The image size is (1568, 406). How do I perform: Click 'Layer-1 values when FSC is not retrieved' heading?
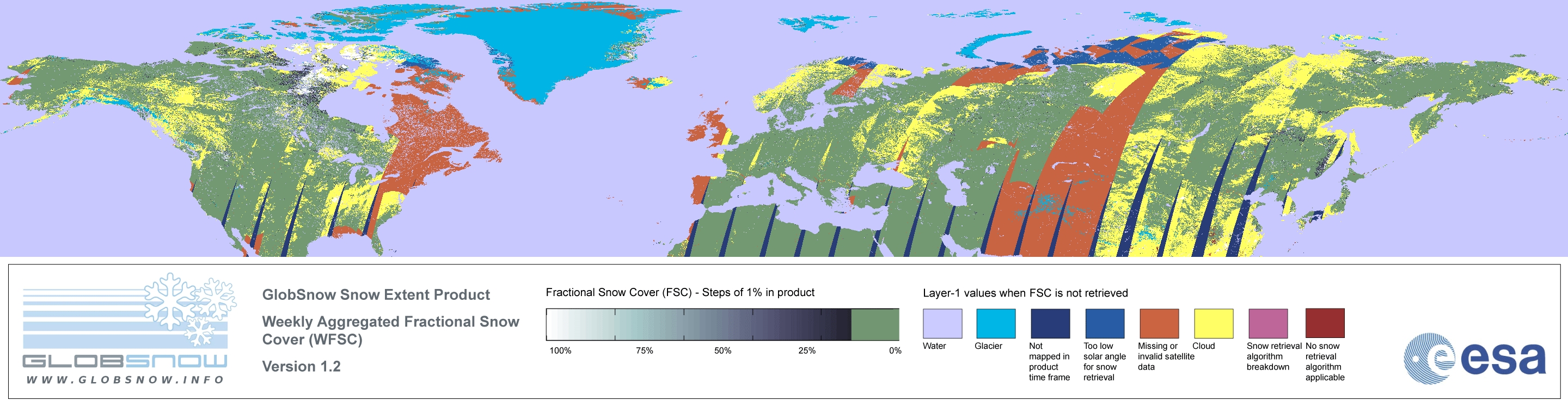1025,293
